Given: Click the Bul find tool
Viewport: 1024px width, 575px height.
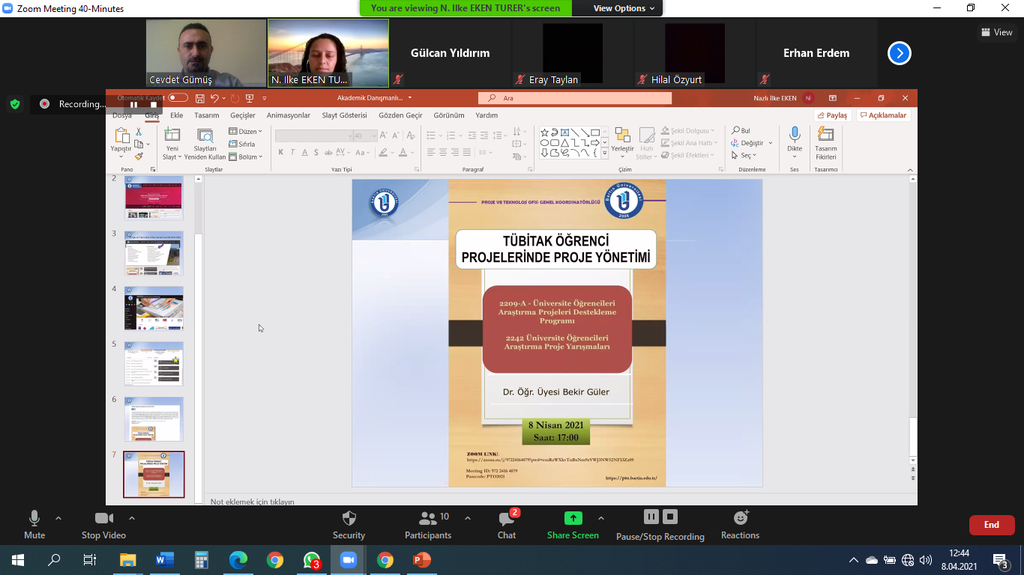Looking at the screenshot, I should point(742,131).
